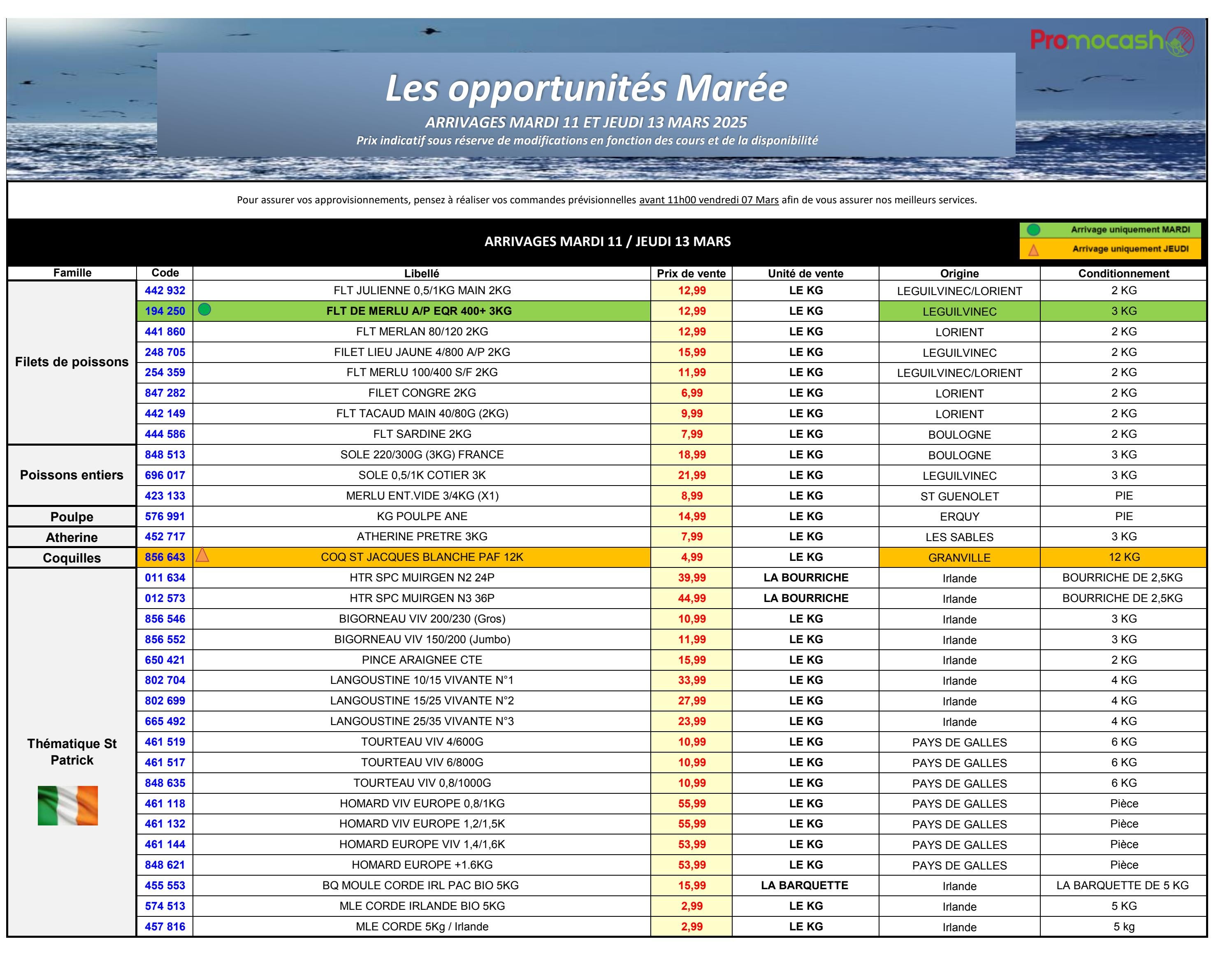The height and width of the screenshot is (953, 1232).
Task: Click 'FLT JULIENNE 0,5/1KG MAIN 2KG' label
Action: (422, 291)
